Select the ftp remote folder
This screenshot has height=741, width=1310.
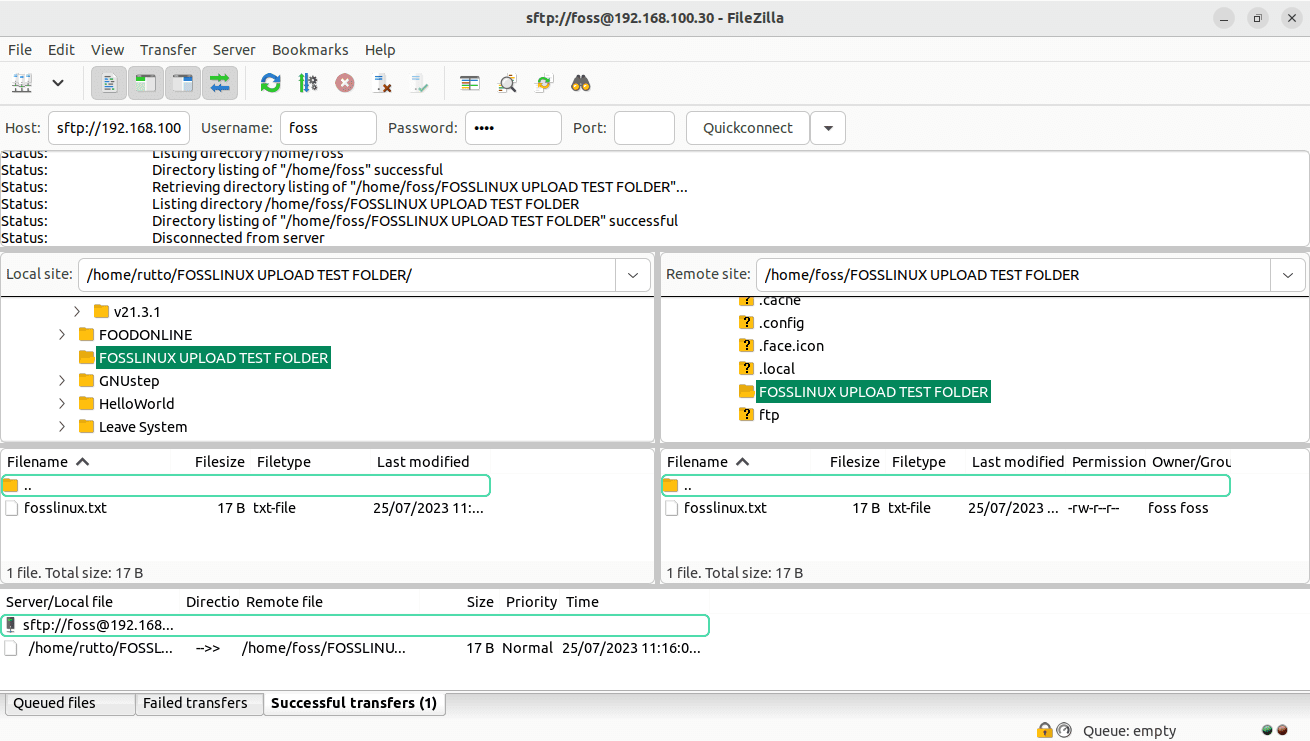769,415
